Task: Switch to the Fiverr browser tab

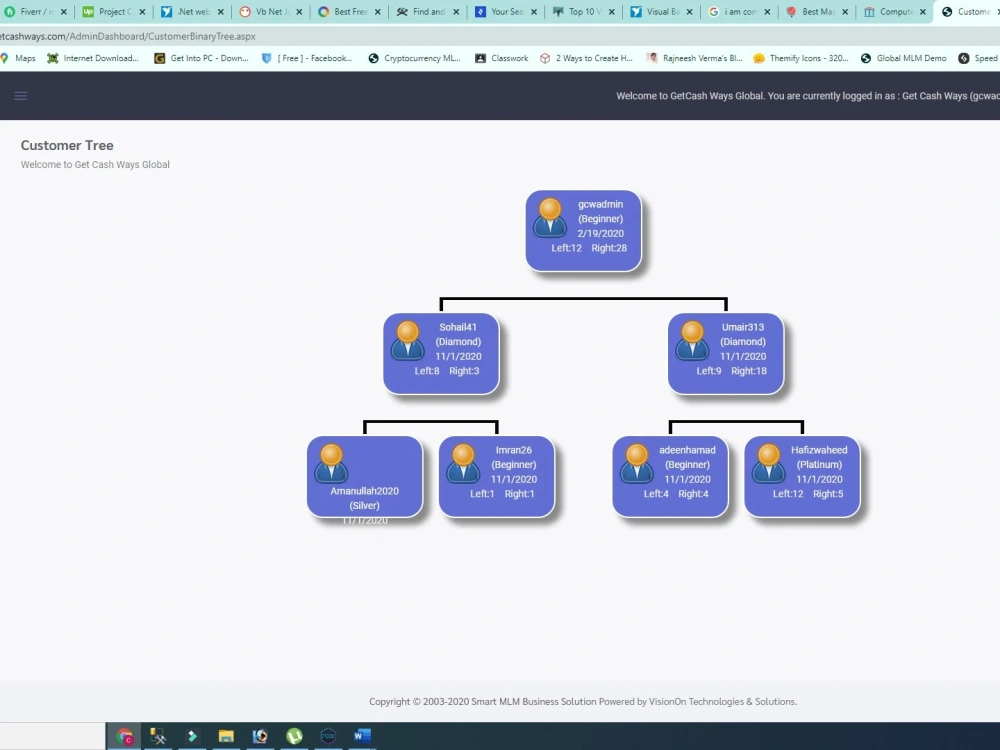Action: click(x=31, y=11)
